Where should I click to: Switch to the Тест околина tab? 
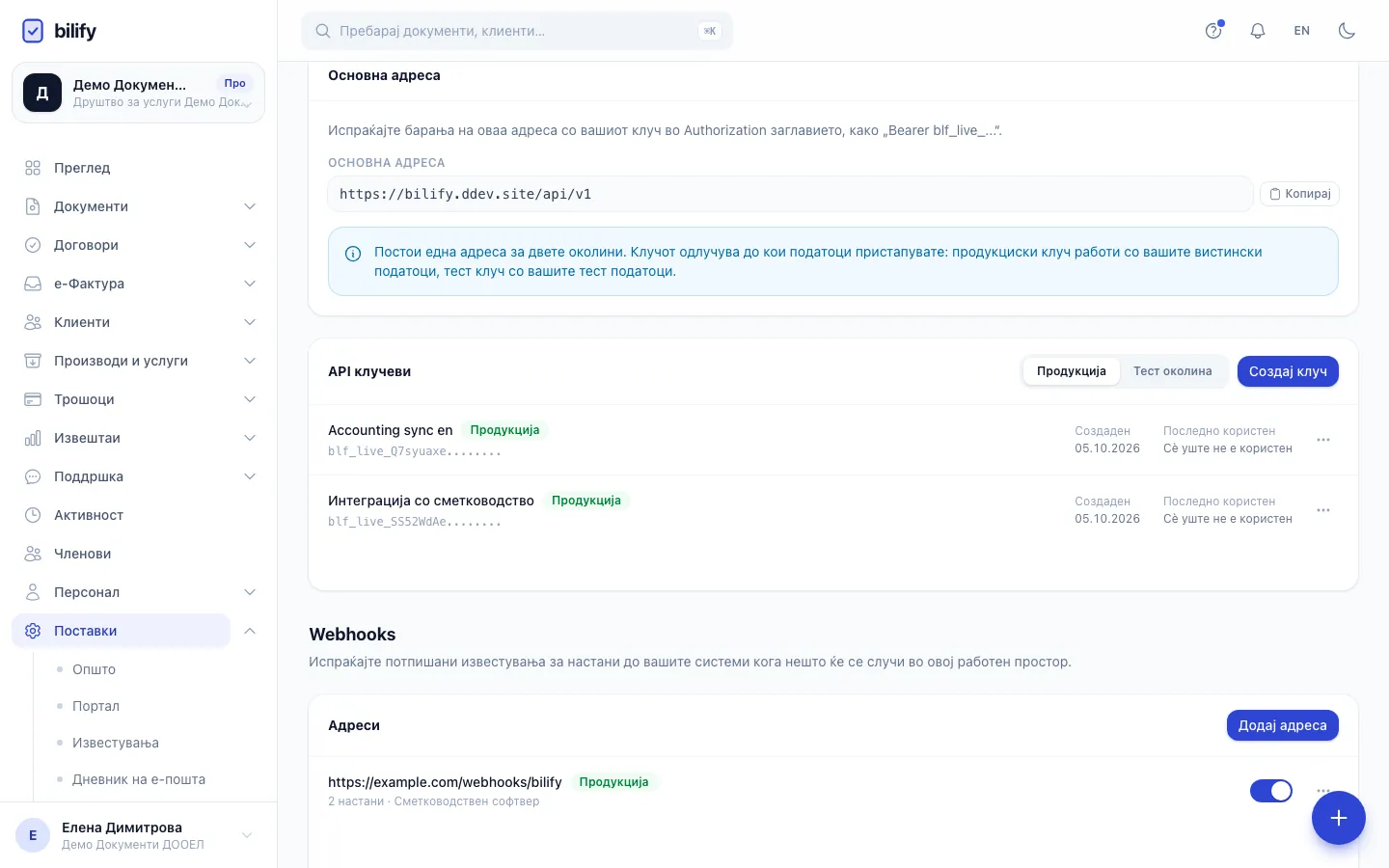pyautogui.click(x=1172, y=371)
